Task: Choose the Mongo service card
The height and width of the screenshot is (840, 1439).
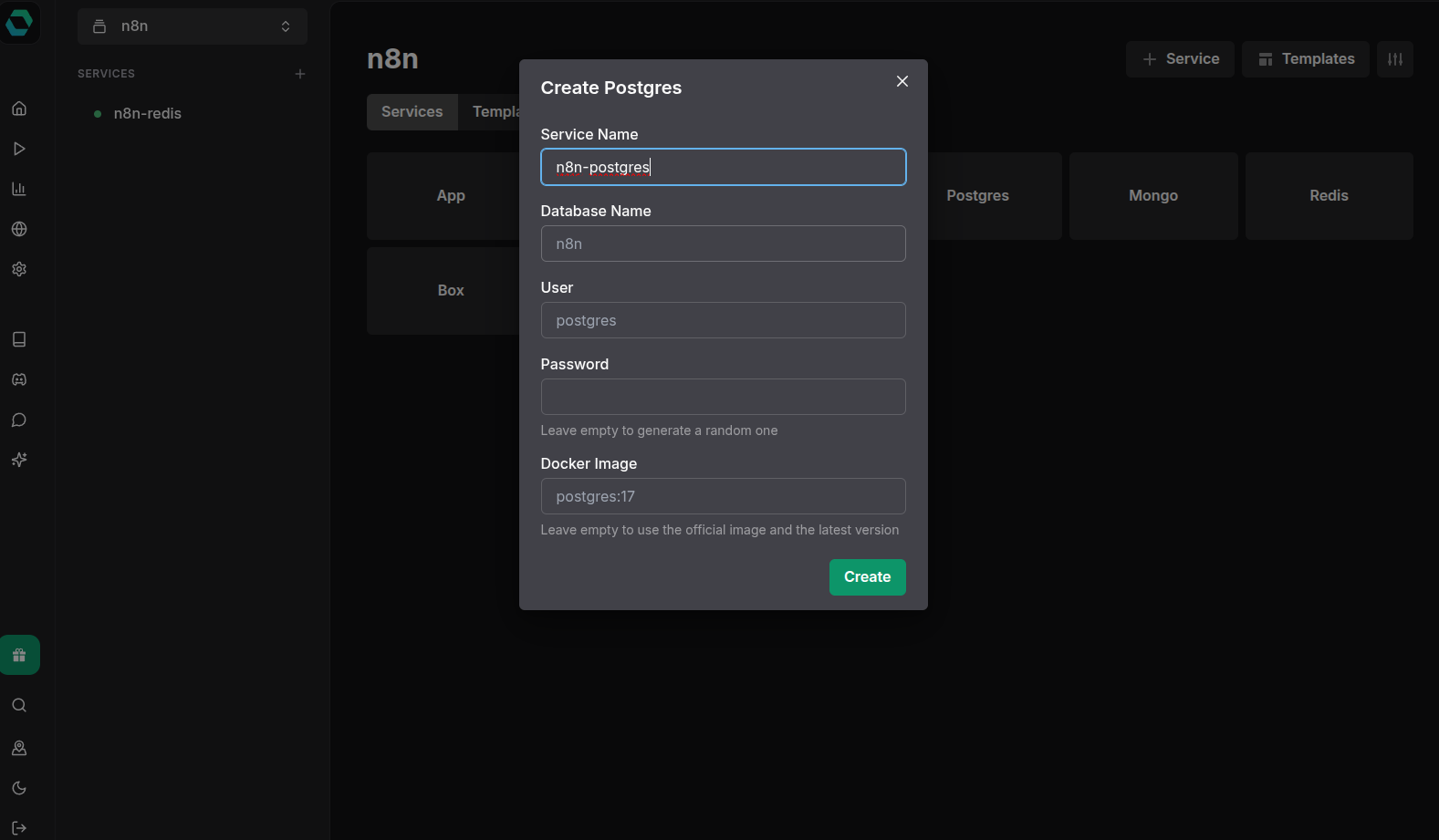Action: (x=1153, y=196)
